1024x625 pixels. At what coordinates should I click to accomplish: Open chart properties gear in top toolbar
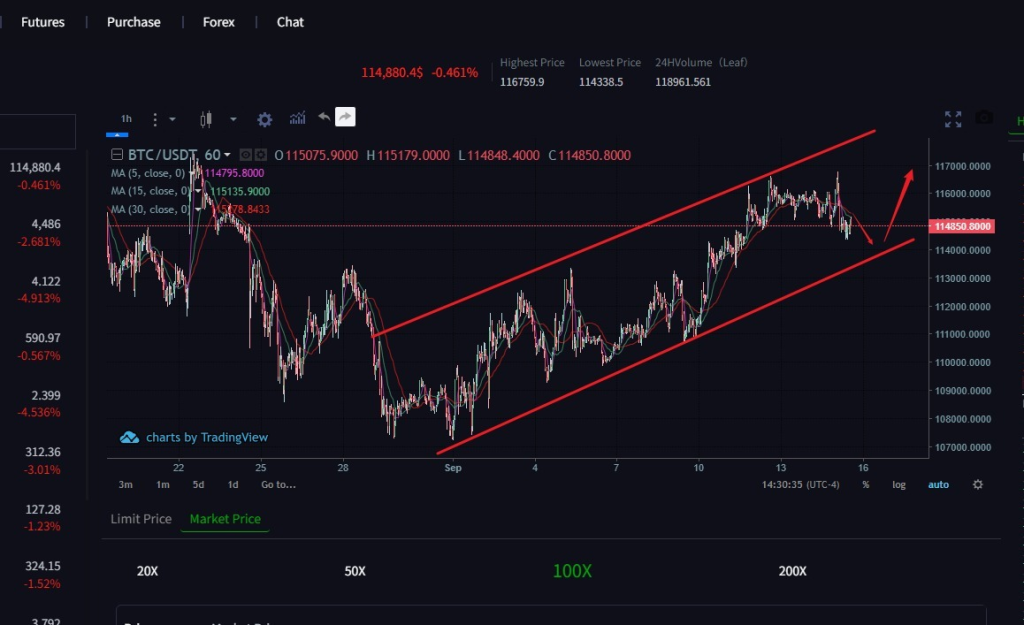264,119
